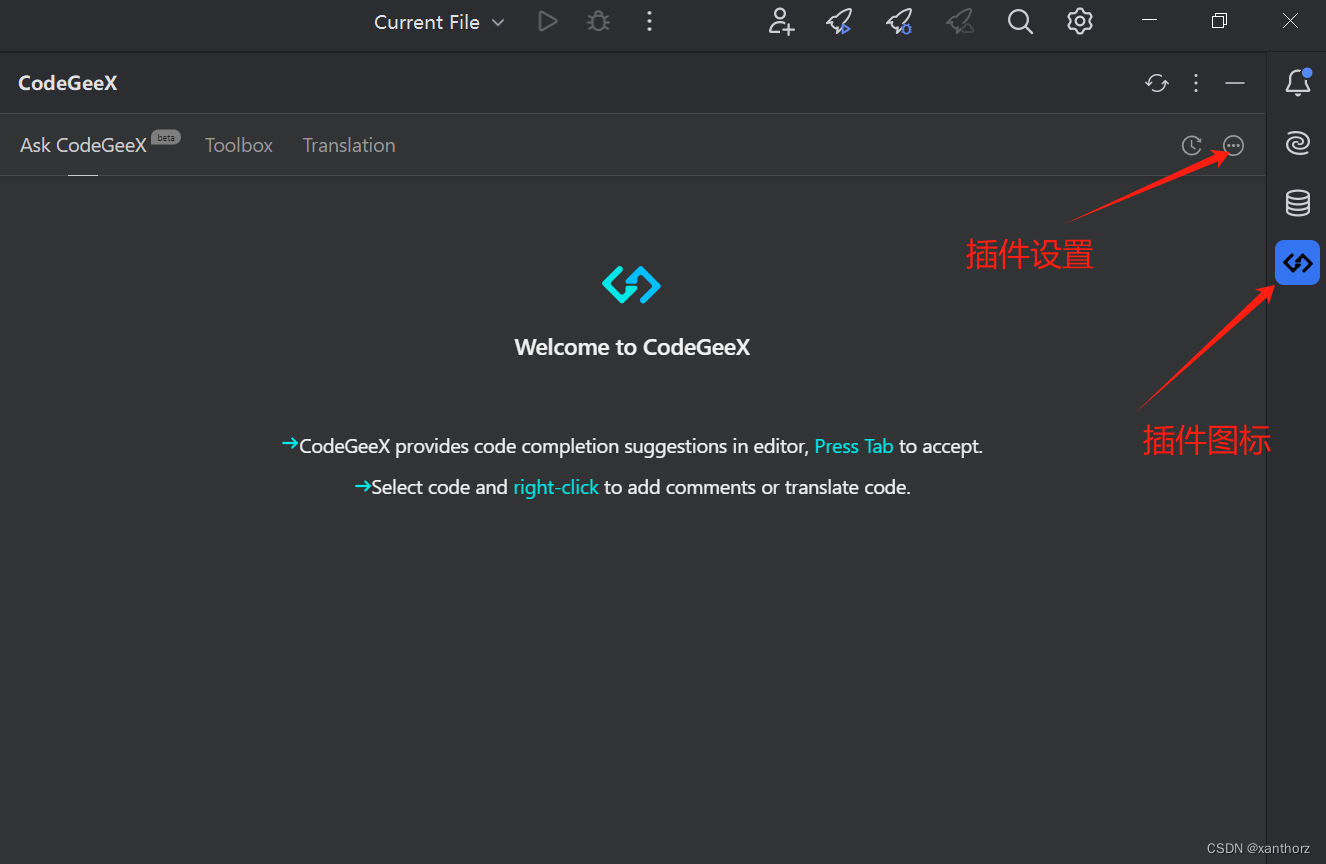The height and width of the screenshot is (864, 1326).
Task: Click the greyed-out third rocket icon
Action: pyautogui.click(x=960, y=21)
